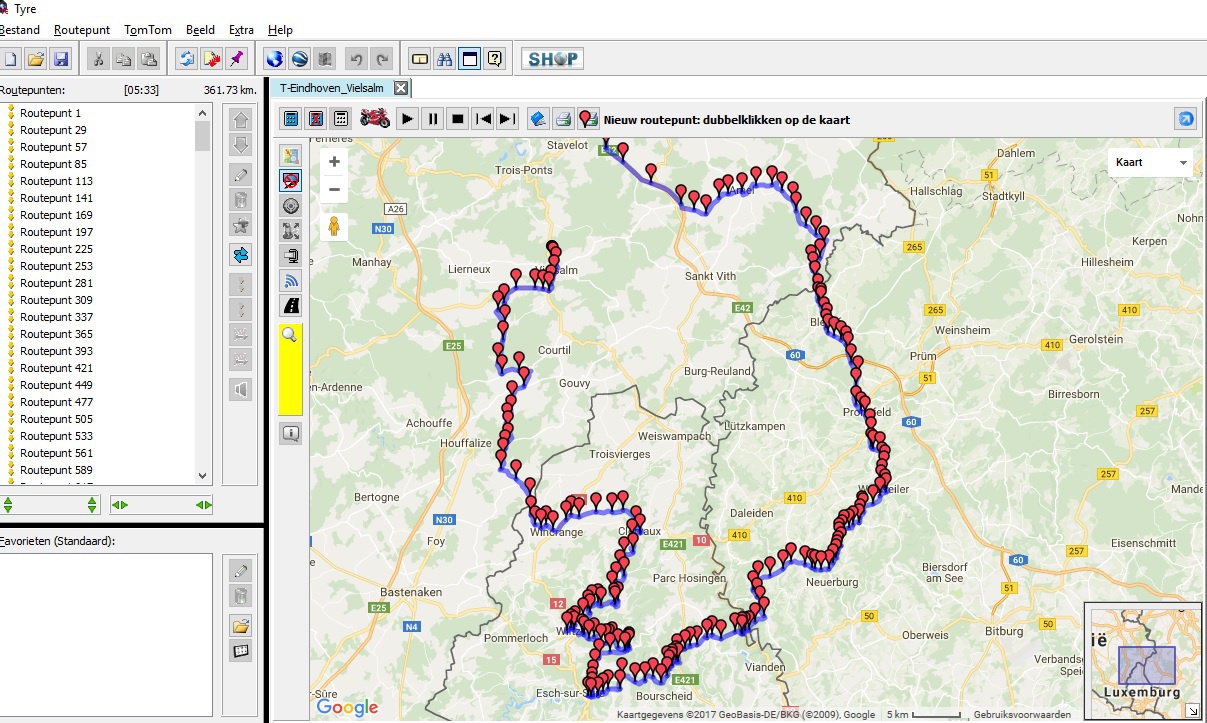Viewport: 1207px width, 723px height.
Task: Toggle the no-entry overlay button on map sidebar
Action: pyautogui.click(x=291, y=181)
